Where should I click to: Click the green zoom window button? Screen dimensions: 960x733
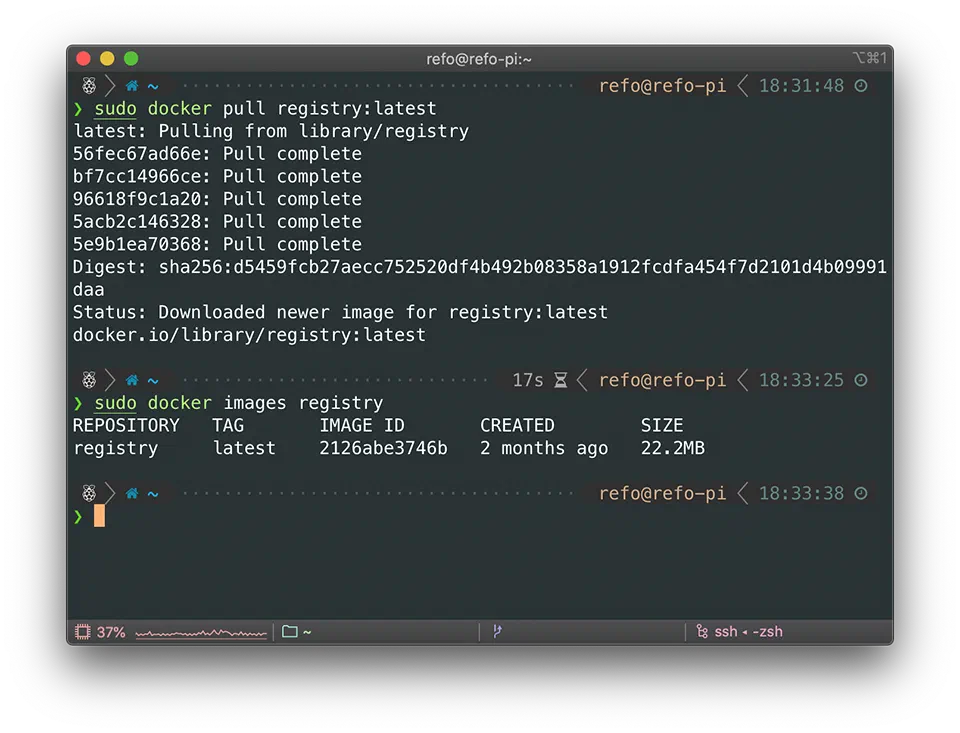click(131, 59)
